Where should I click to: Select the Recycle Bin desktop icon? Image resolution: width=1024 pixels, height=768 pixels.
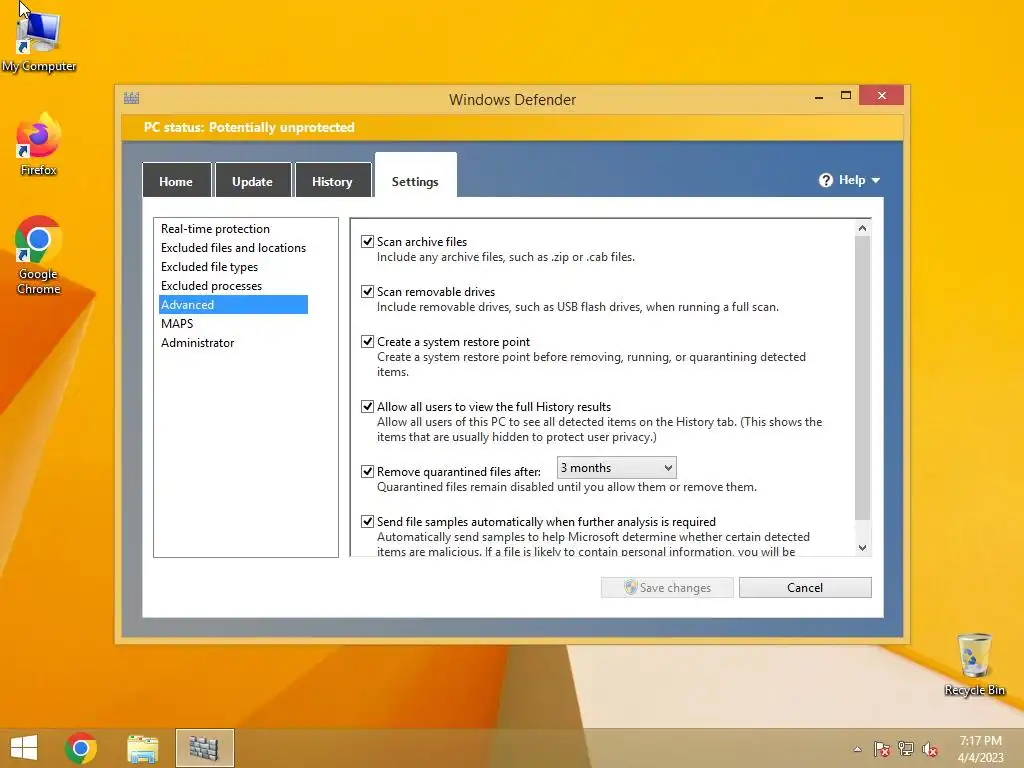[x=974, y=664]
